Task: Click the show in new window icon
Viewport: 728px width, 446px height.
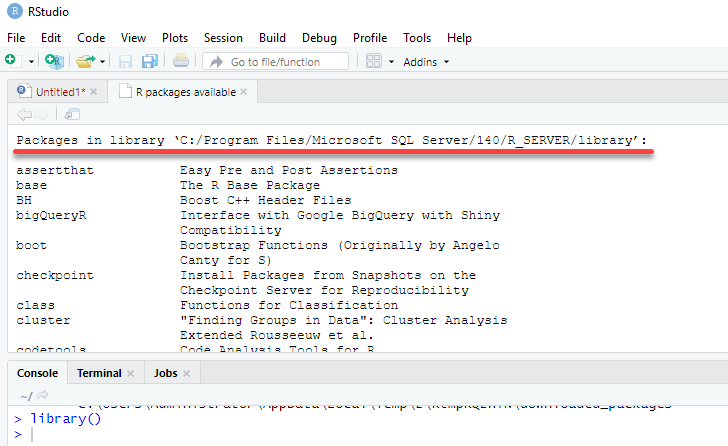Action: pos(72,114)
